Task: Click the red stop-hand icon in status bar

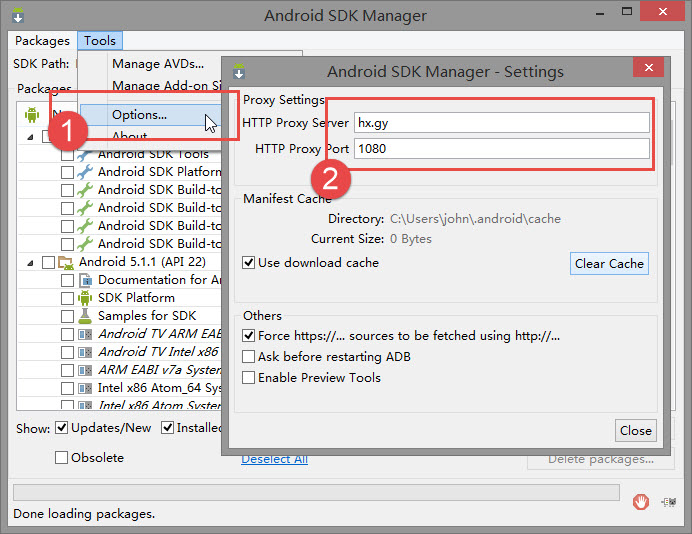Action: pos(641,501)
